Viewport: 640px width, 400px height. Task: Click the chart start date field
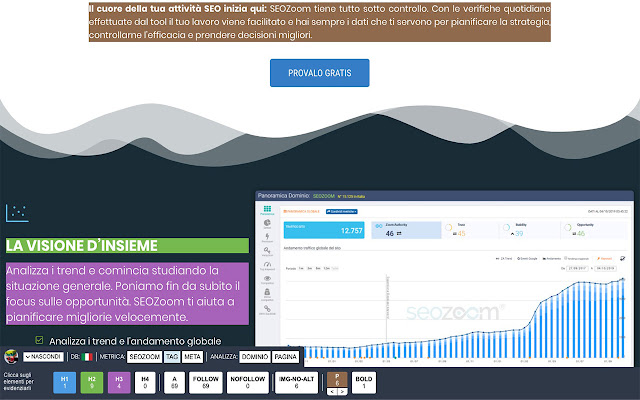(x=577, y=269)
